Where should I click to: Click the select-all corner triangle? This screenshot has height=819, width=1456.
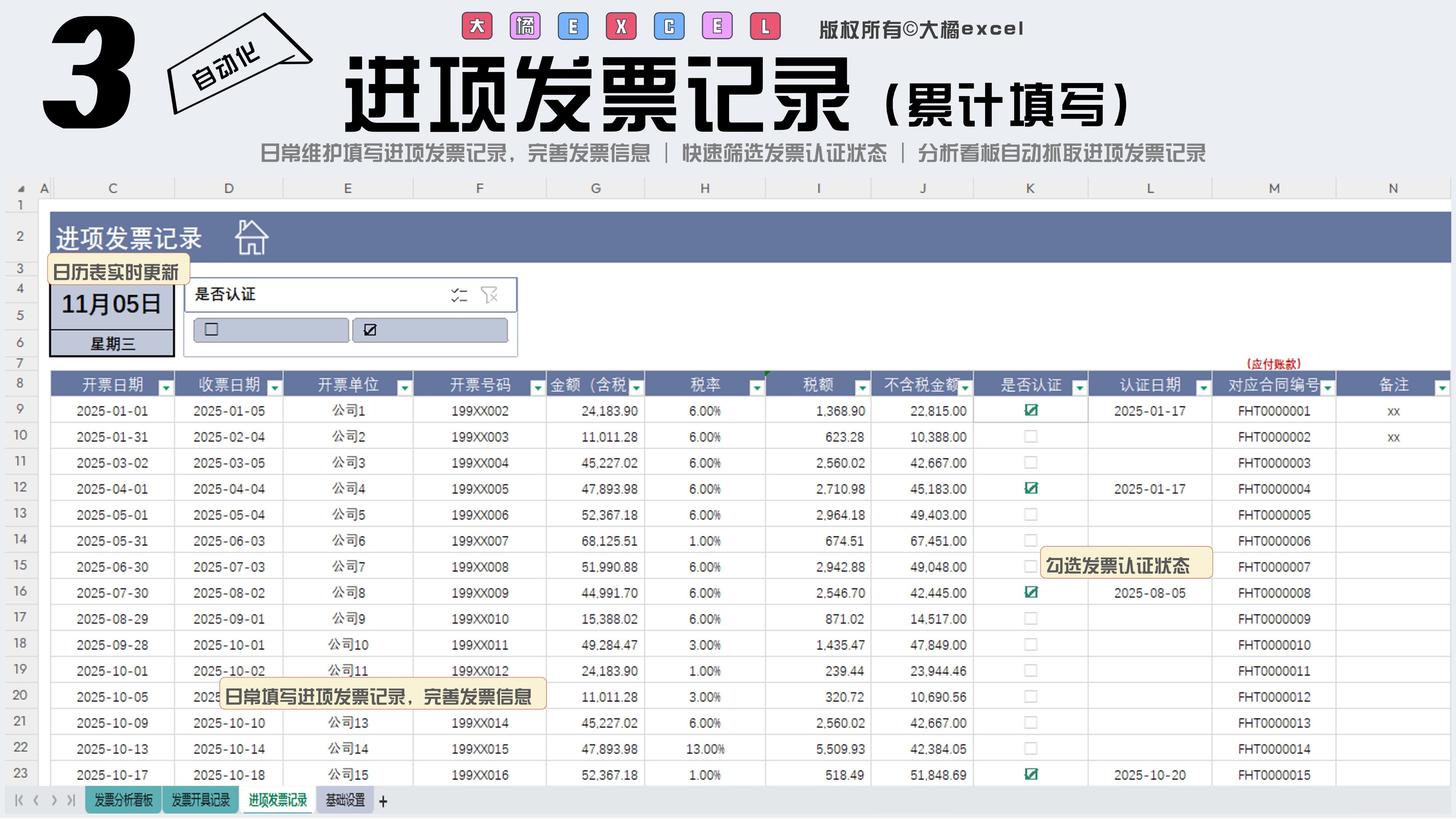[x=21, y=189]
